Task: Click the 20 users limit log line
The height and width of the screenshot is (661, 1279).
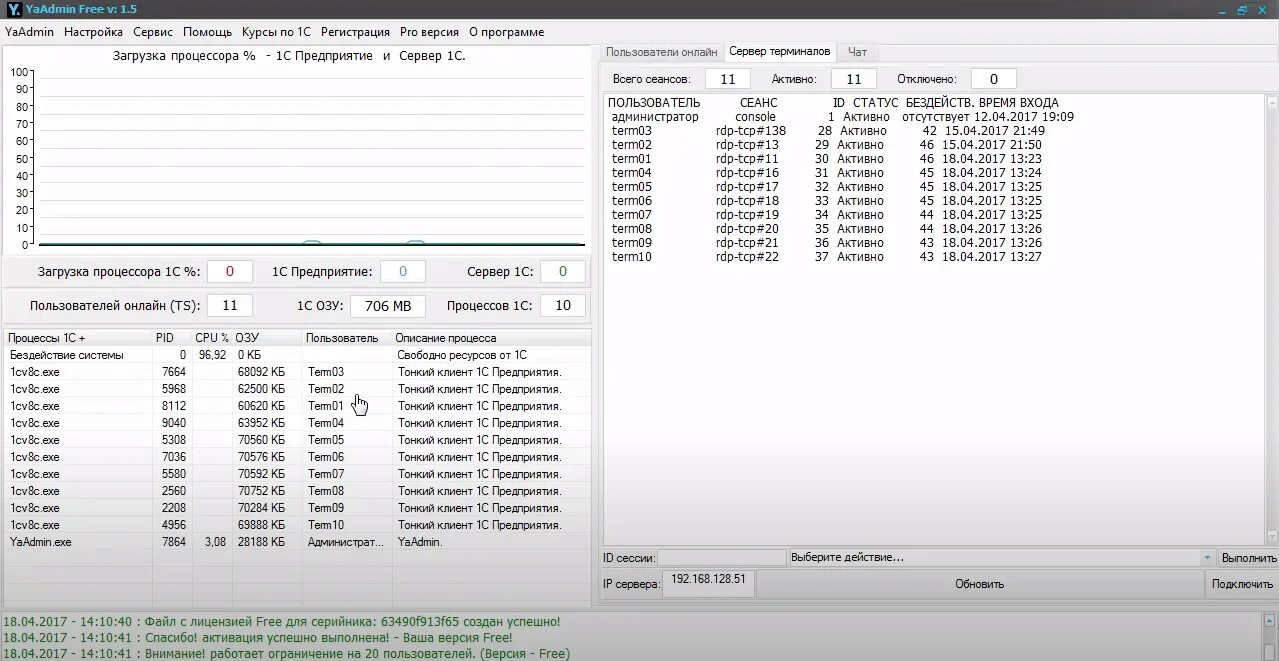Action: point(286,654)
